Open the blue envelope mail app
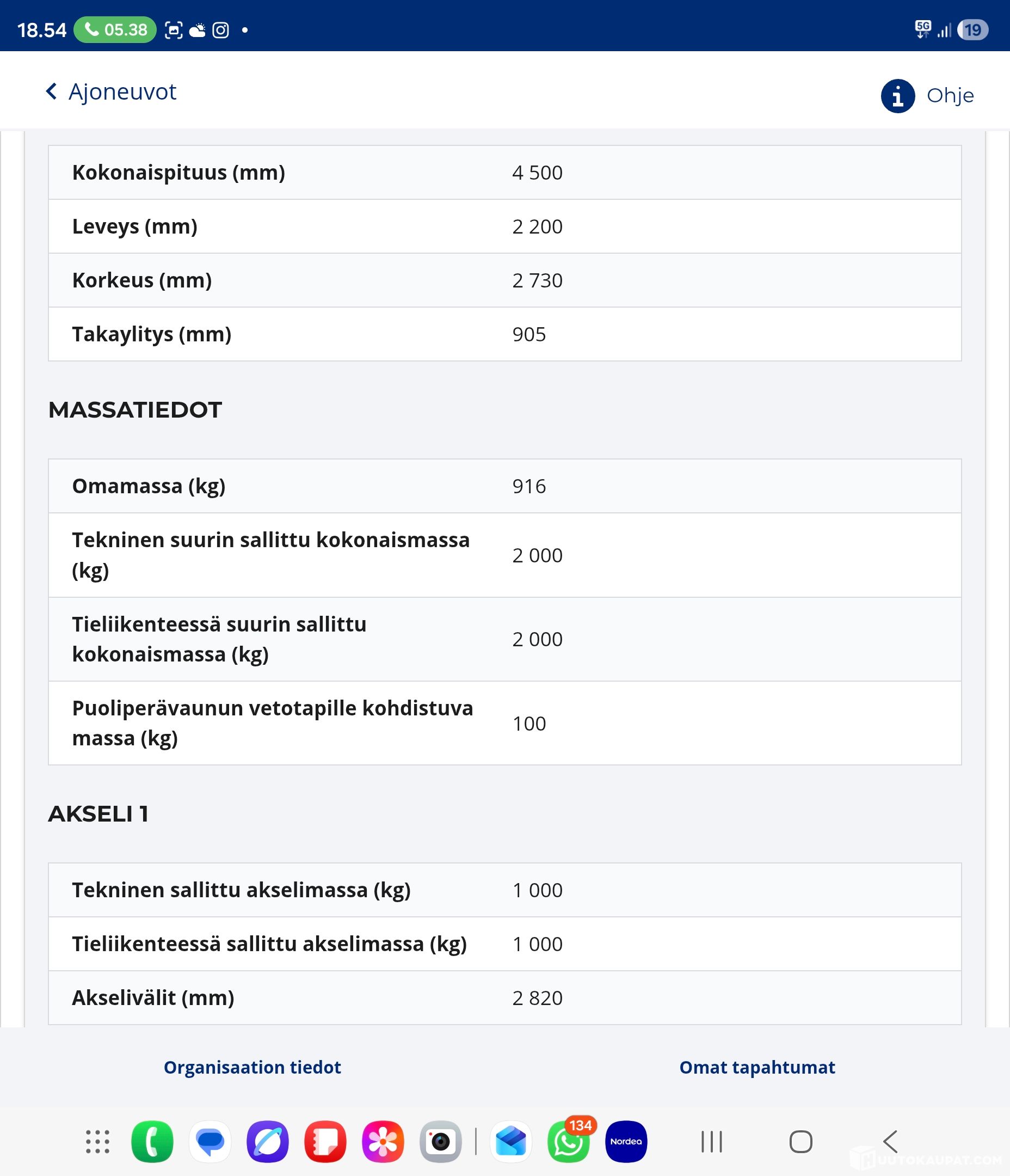The image size is (1010, 1176). (x=510, y=1141)
